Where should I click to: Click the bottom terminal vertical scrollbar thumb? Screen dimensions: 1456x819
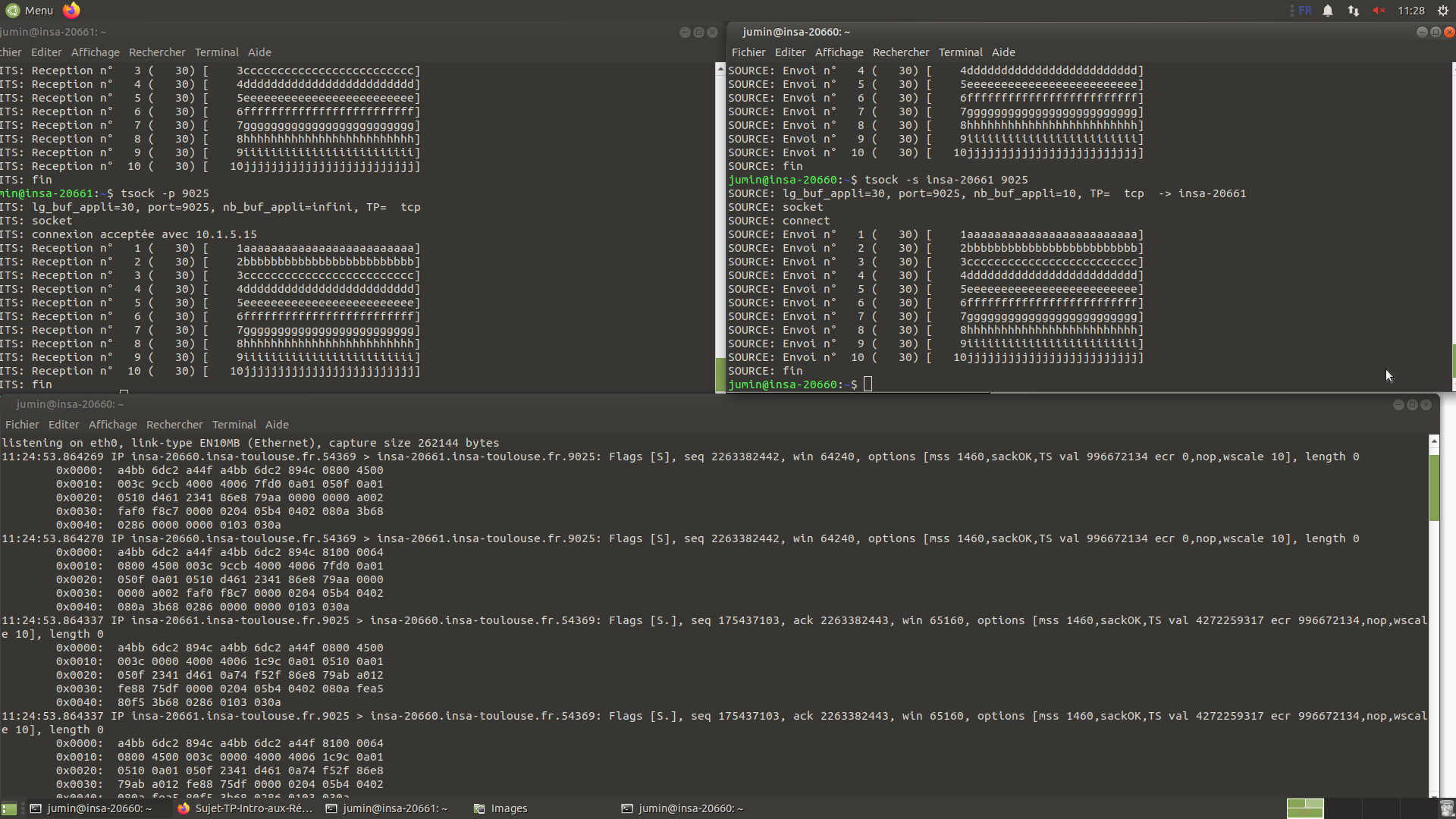(1433, 487)
